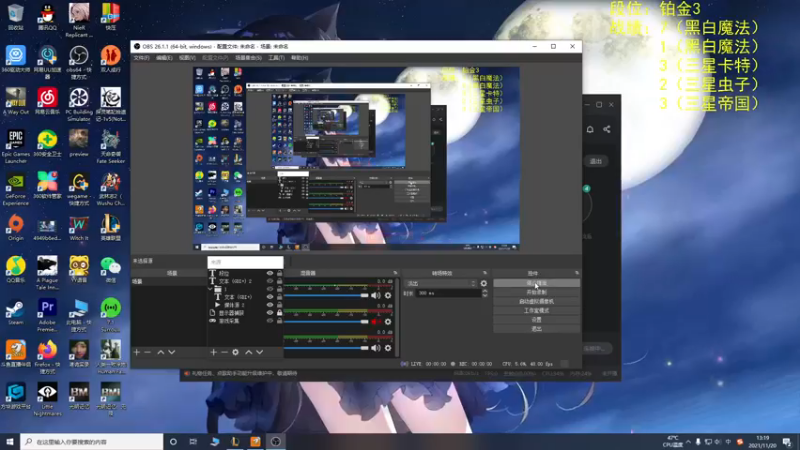Pop out the 控件 dock panel
800x450 pixels.
click(577, 273)
